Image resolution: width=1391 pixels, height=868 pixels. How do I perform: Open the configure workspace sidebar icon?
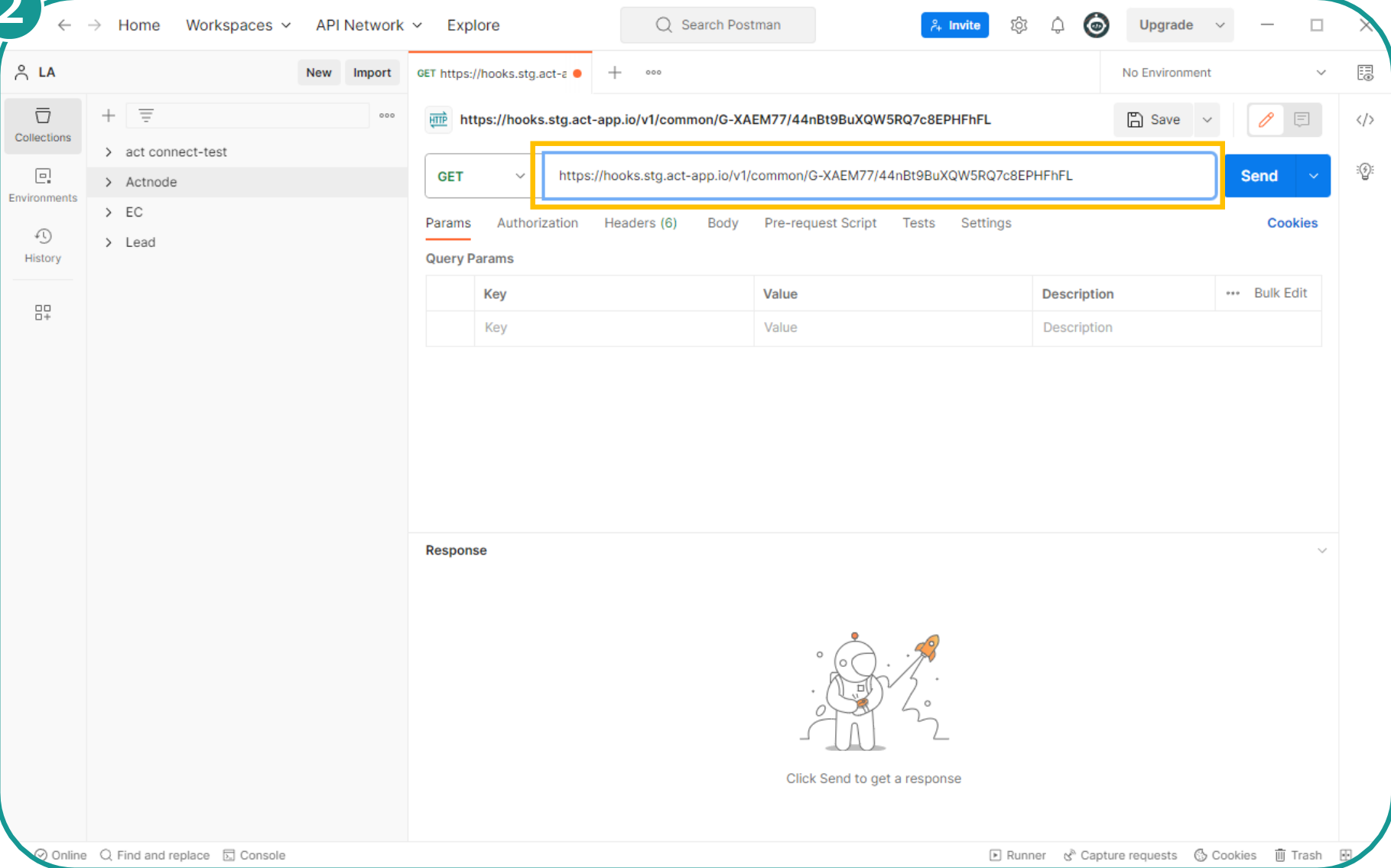[43, 313]
